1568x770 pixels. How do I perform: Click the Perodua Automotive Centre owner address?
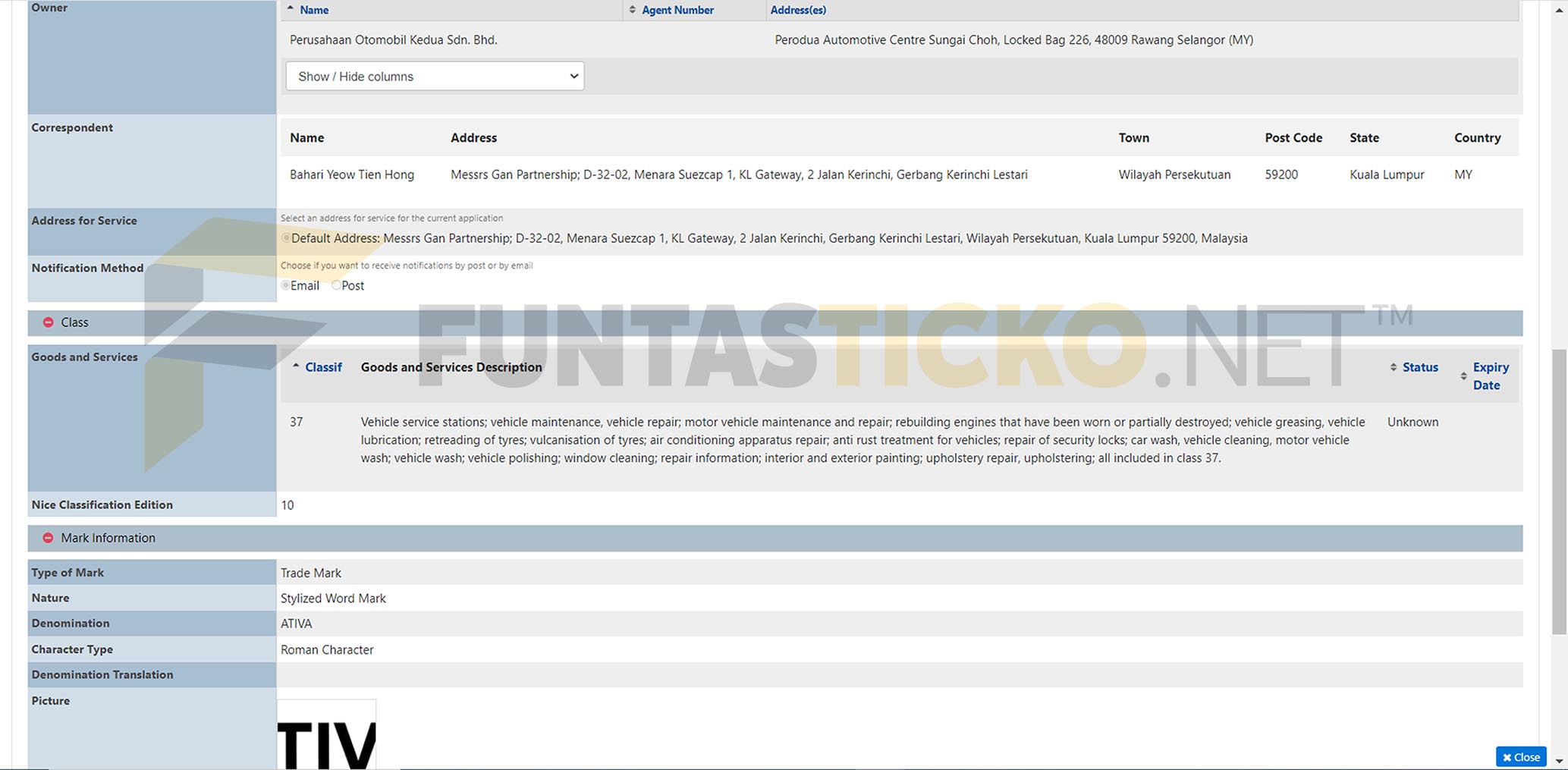pyautogui.click(x=1013, y=39)
